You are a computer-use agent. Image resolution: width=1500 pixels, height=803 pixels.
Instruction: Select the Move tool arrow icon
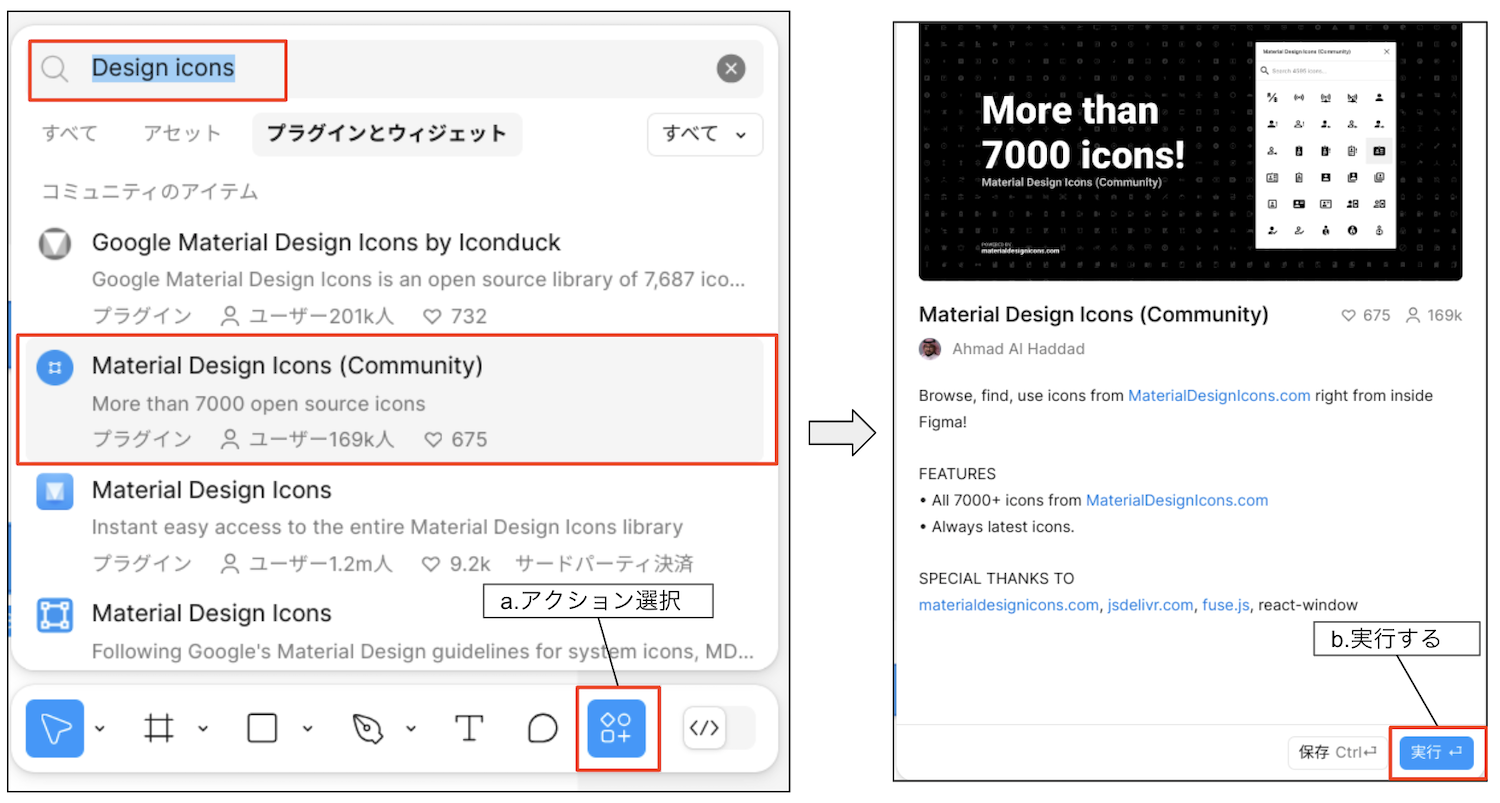click(55, 728)
